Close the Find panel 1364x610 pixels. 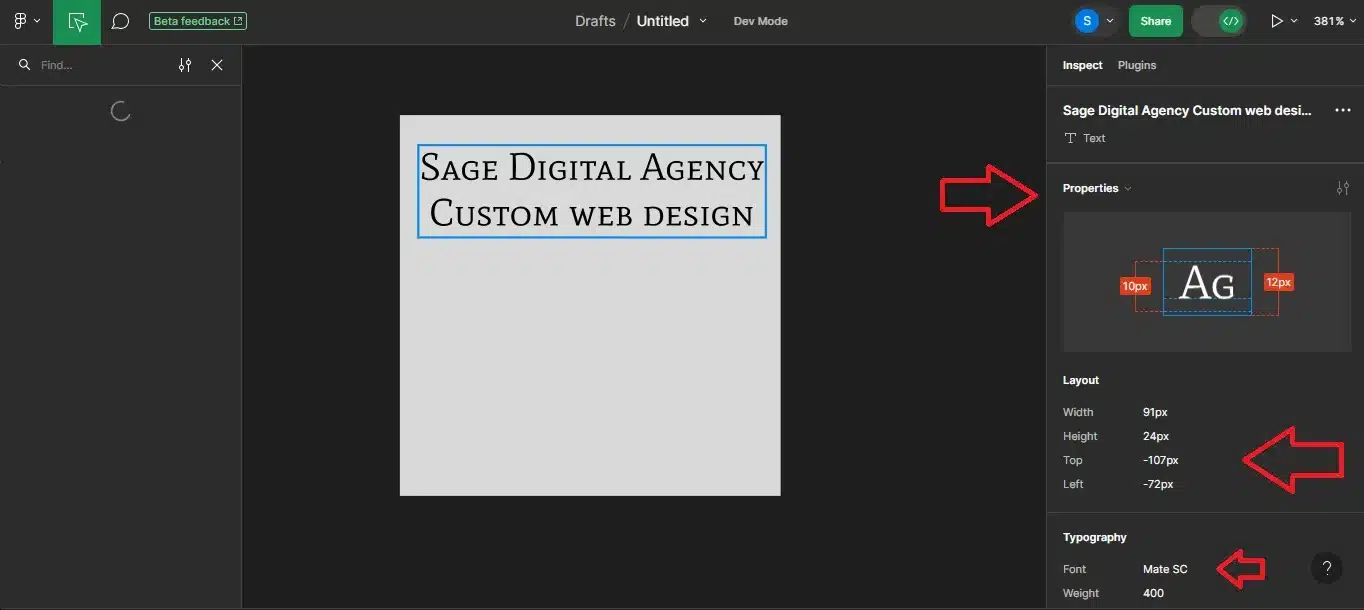click(x=217, y=65)
